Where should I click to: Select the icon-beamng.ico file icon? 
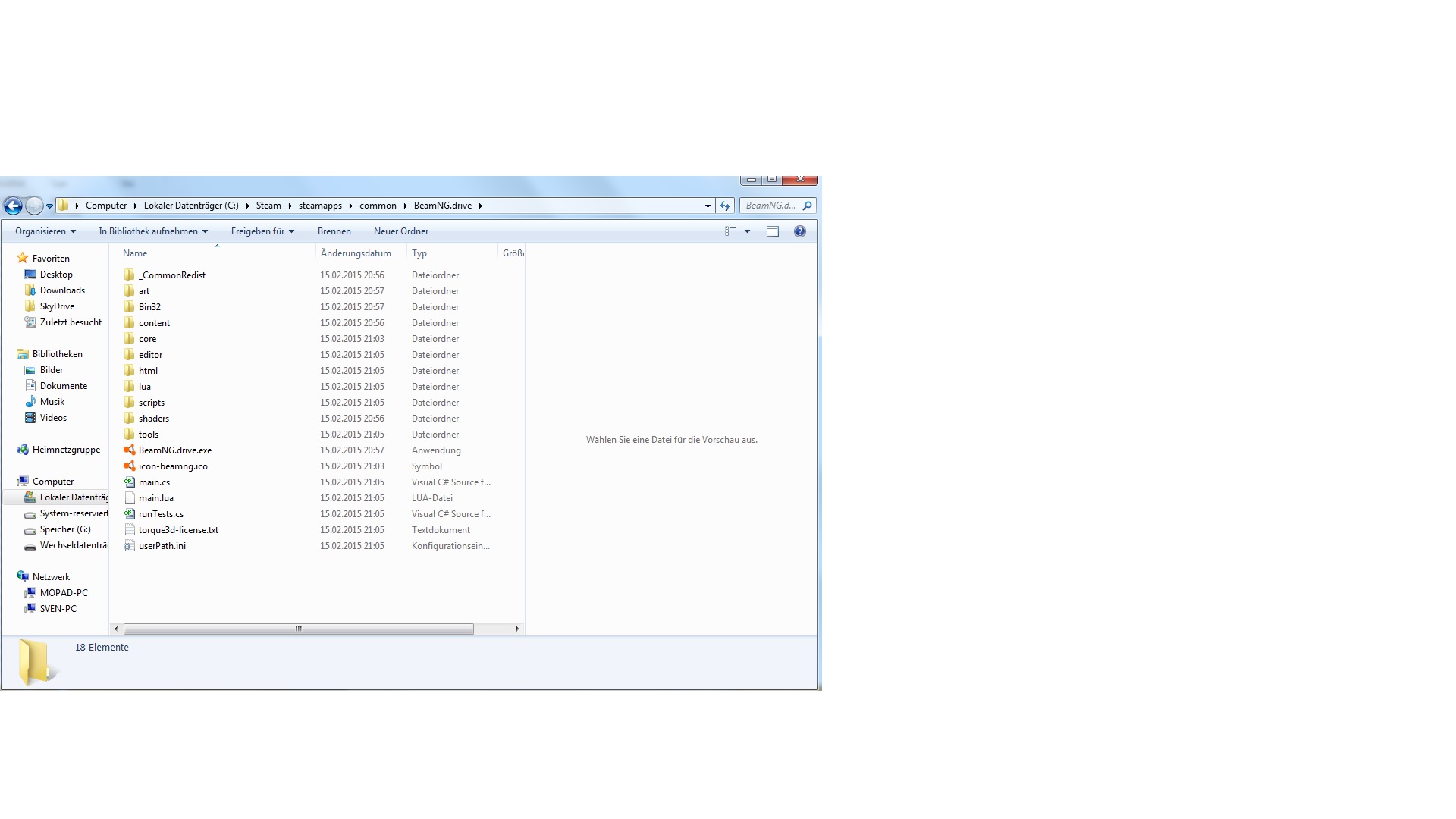tap(129, 466)
